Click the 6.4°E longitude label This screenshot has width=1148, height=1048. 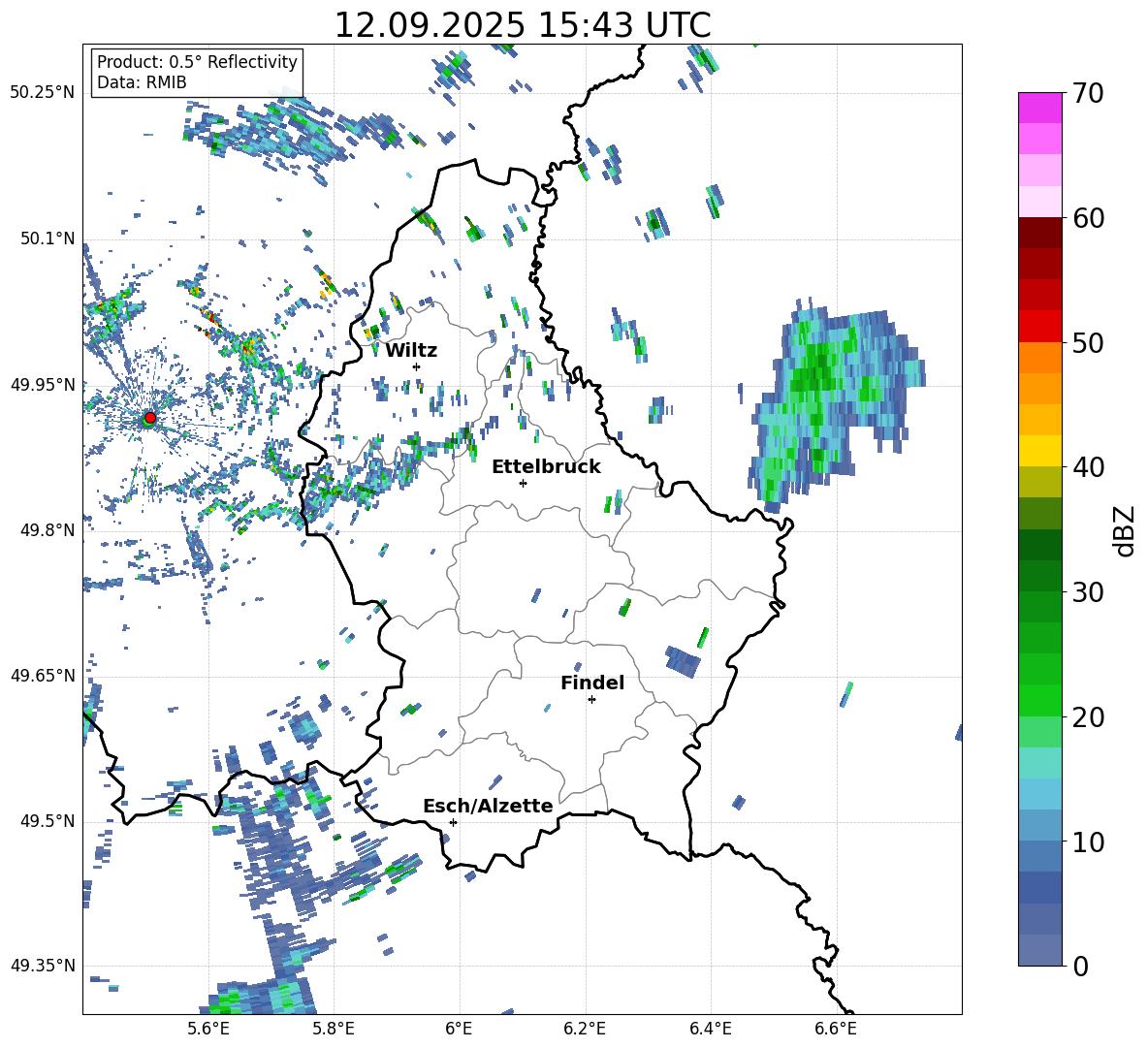click(x=710, y=1029)
